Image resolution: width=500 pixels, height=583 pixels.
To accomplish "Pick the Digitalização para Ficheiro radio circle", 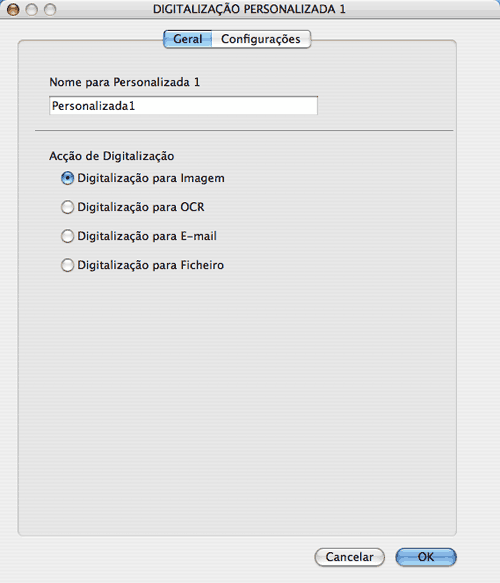I will (67, 265).
